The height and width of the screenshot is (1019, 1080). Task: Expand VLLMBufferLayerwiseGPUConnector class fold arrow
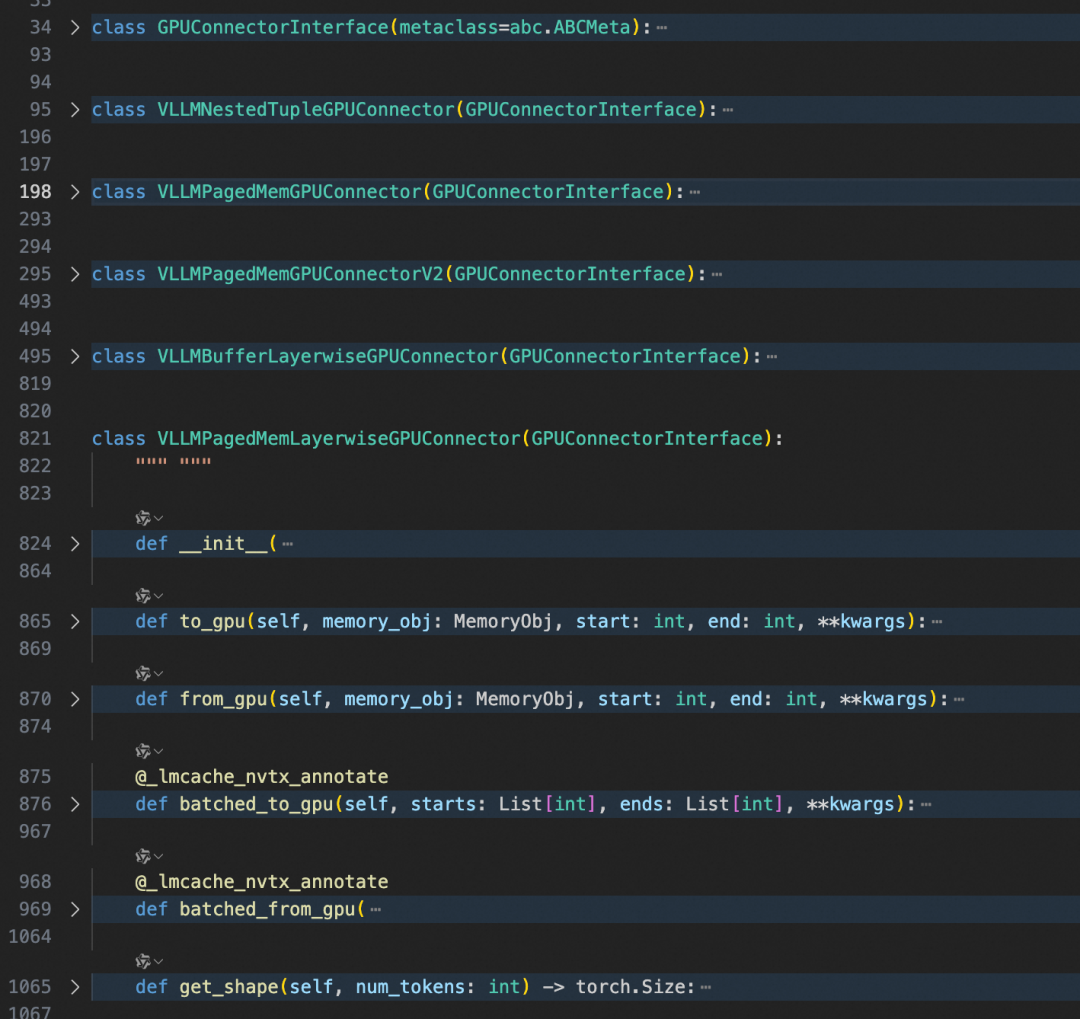click(75, 356)
